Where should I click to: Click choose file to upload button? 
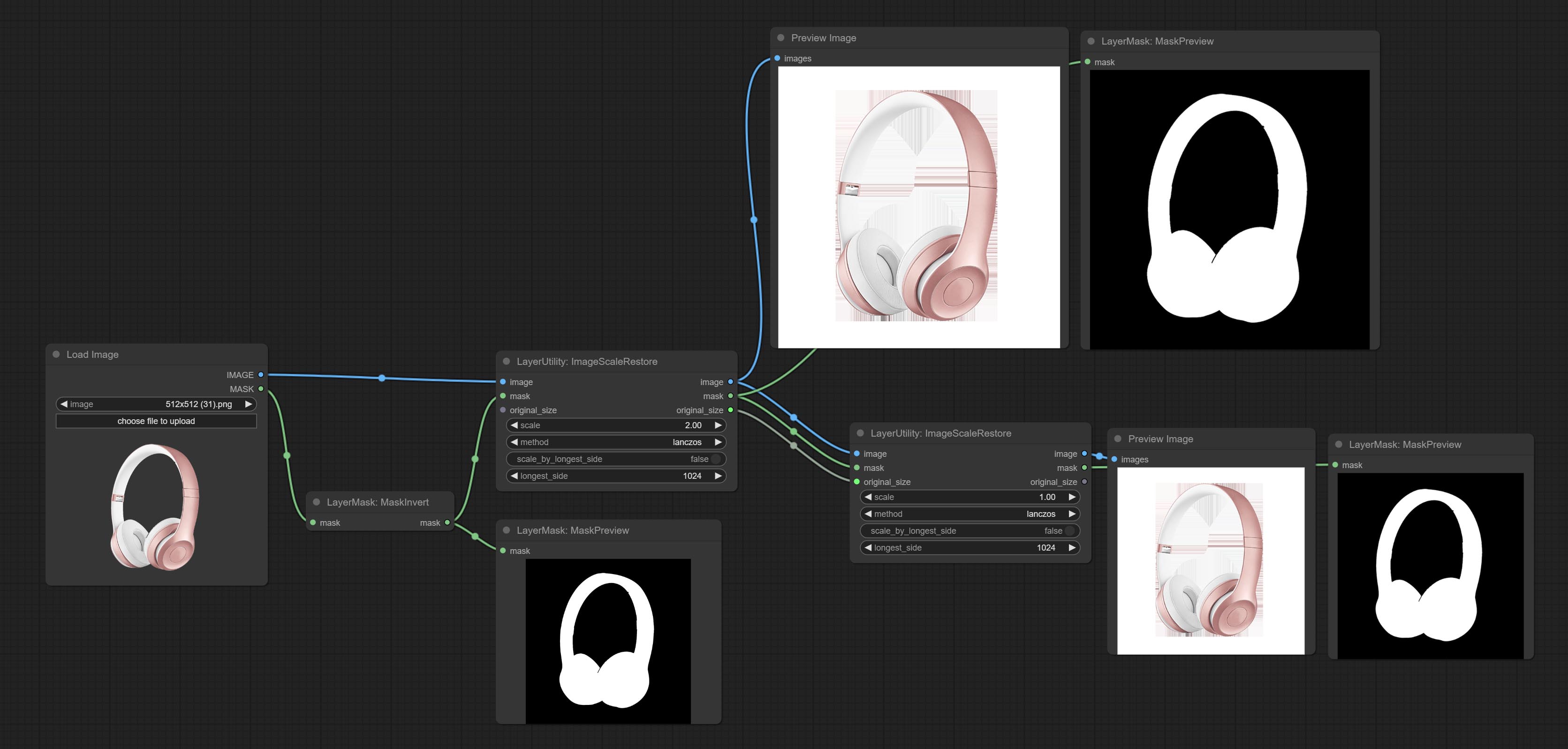coord(157,421)
